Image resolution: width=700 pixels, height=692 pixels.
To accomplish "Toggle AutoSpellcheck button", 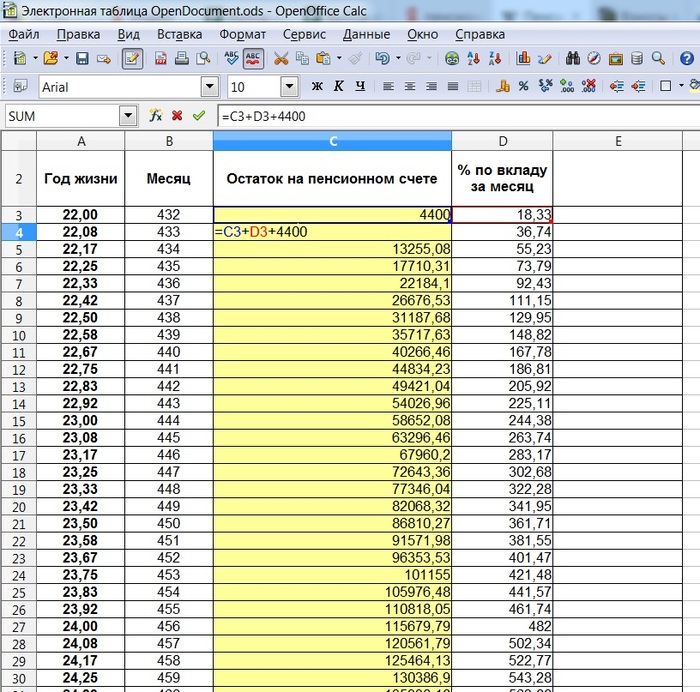I will pos(254,59).
